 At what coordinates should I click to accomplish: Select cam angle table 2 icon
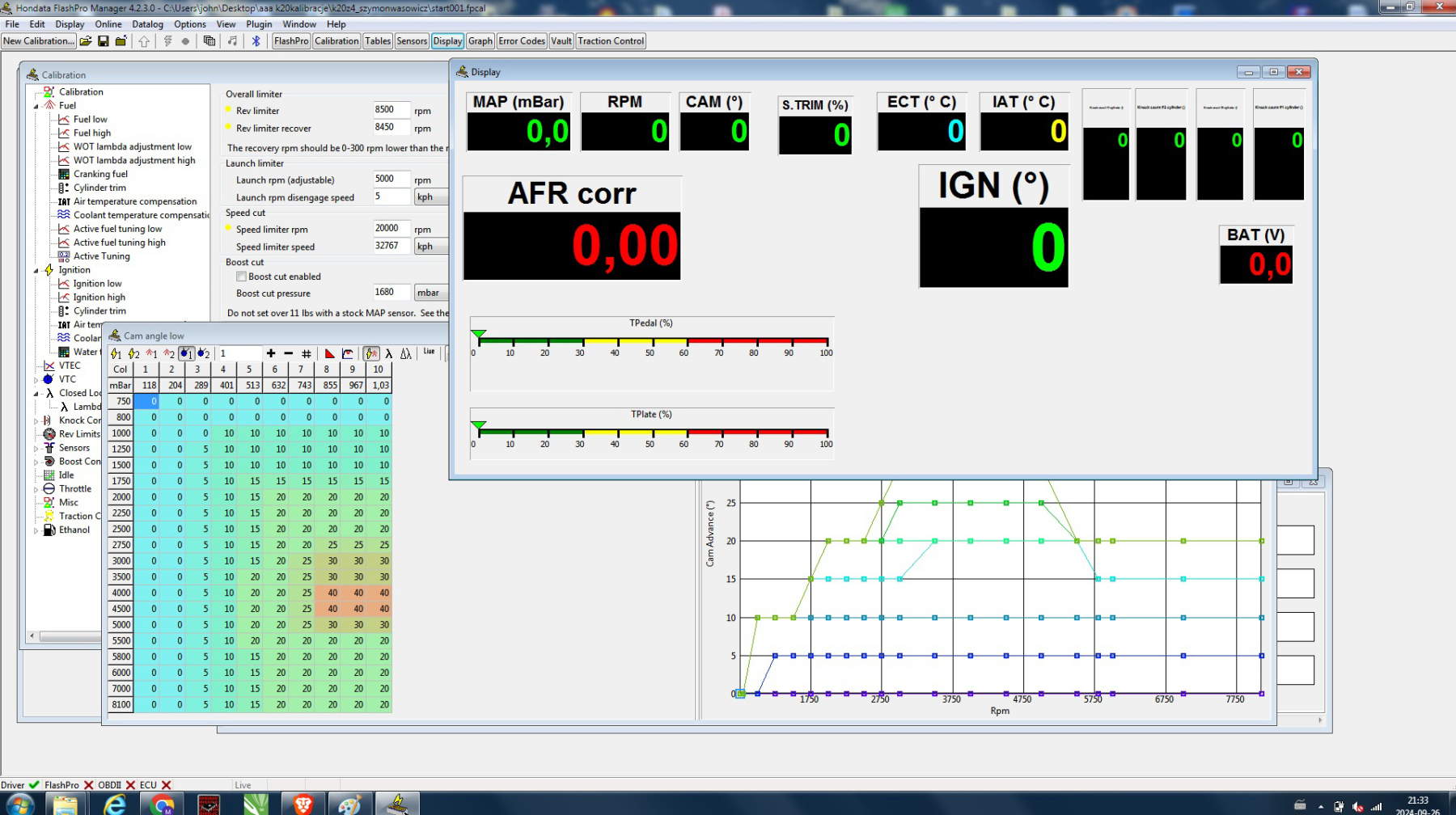(x=204, y=353)
